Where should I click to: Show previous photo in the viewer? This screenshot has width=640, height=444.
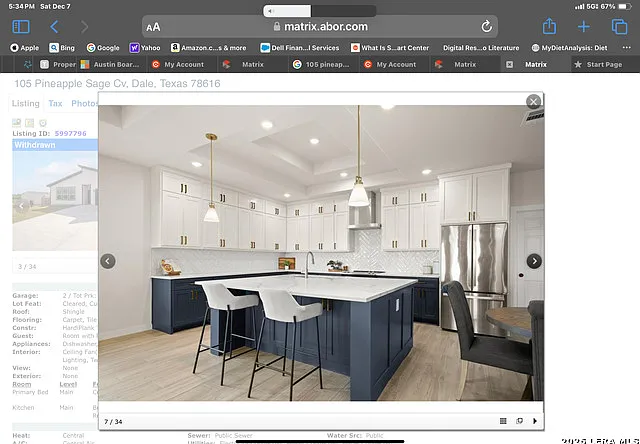click(x=108, y=261)
